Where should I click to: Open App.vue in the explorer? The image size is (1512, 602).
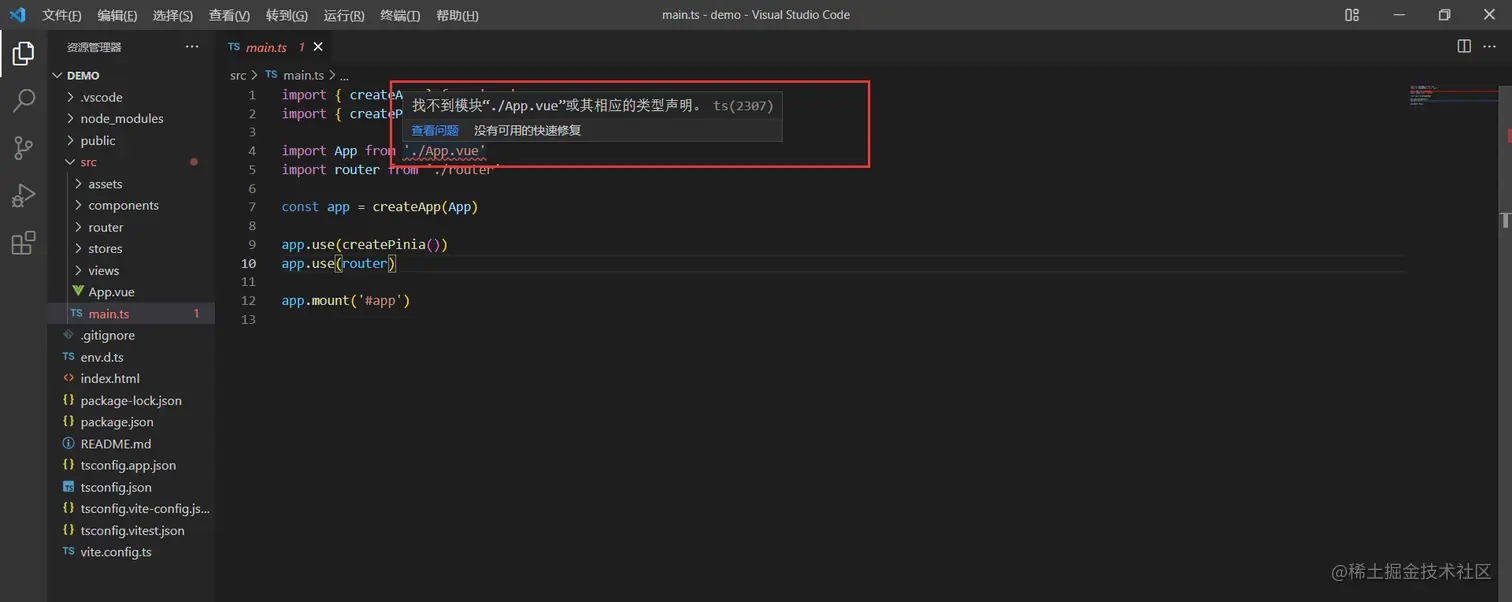coord(131,292)
